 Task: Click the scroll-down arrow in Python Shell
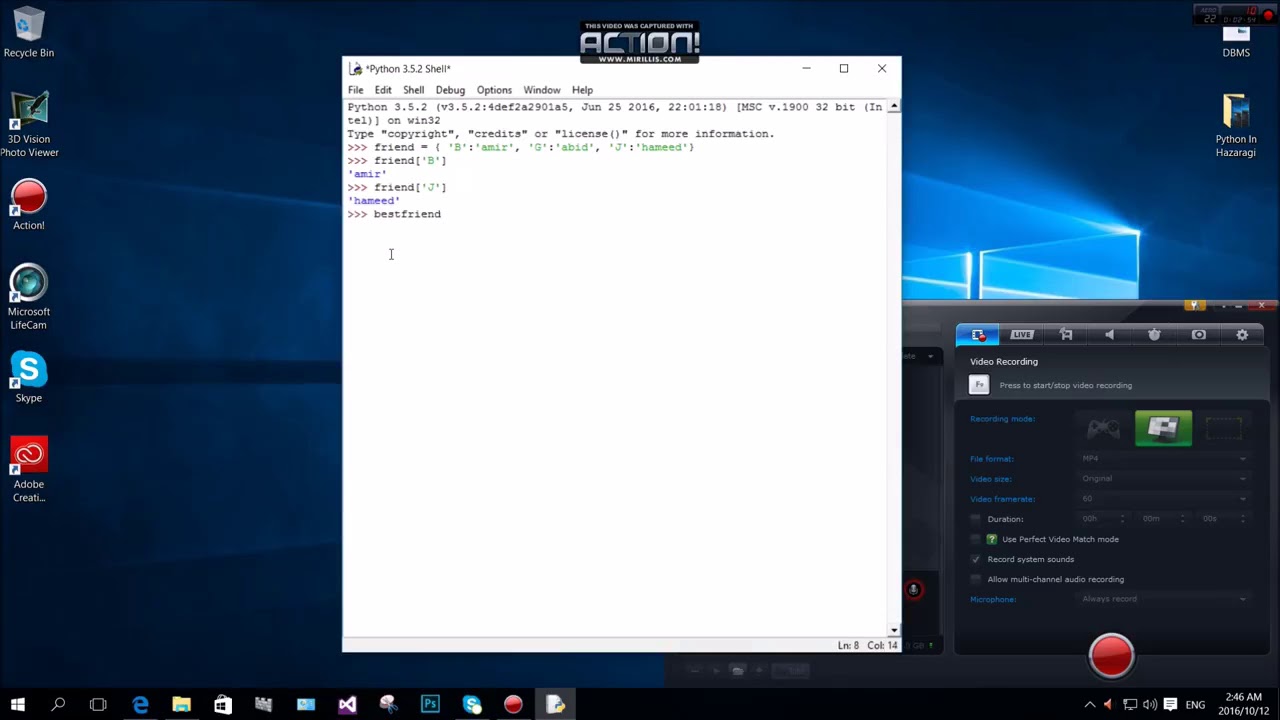(x=894, y=630)
